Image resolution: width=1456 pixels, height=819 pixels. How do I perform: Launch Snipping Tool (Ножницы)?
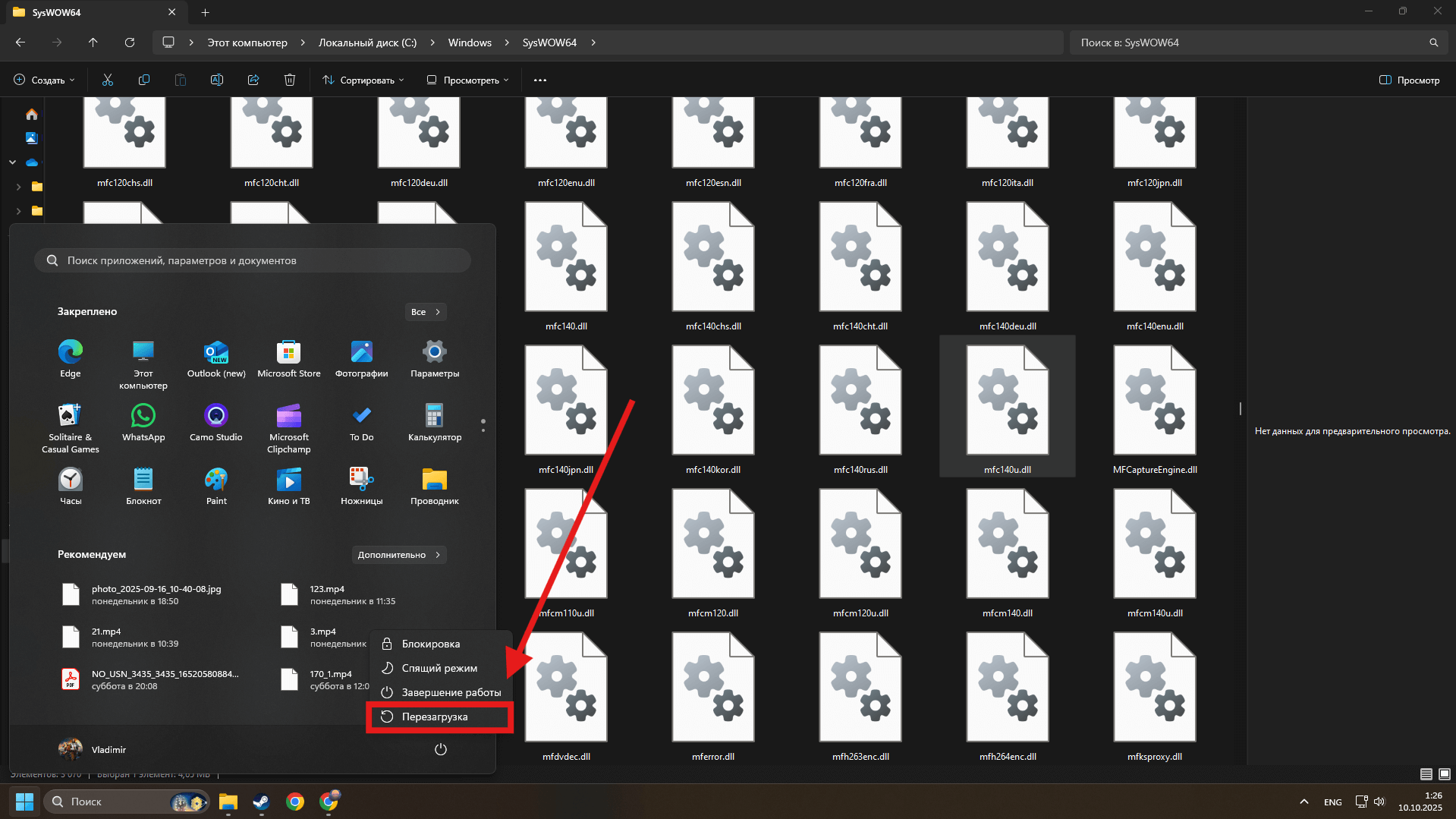coord(361,480)
